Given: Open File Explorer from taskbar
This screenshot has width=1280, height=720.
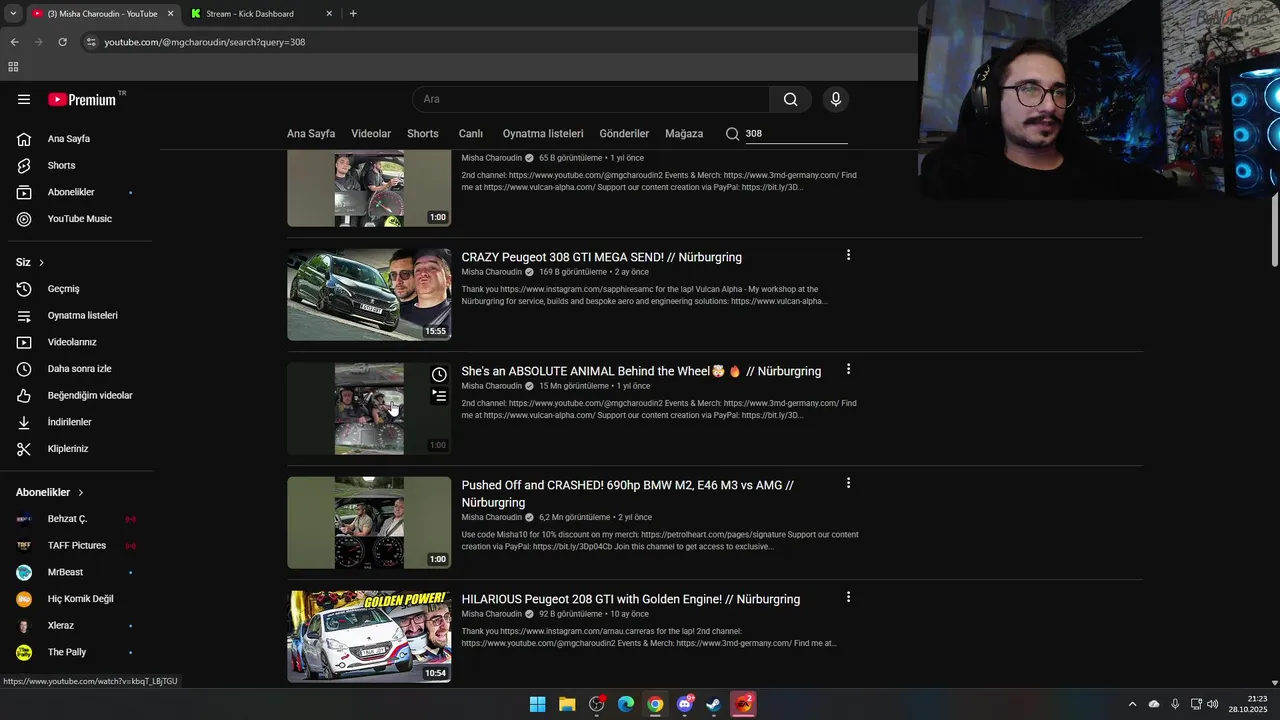Looking at the screenshot, I should point(567,704).
